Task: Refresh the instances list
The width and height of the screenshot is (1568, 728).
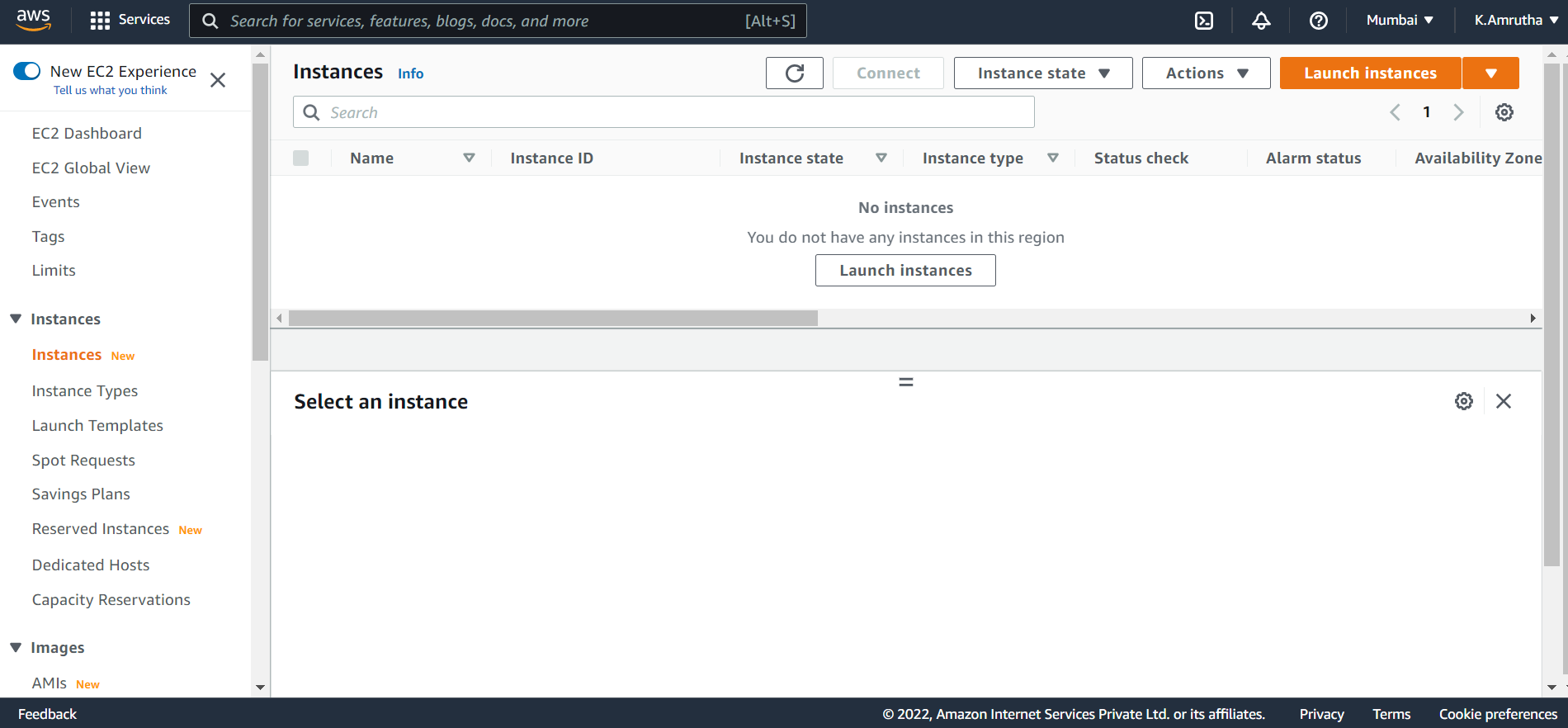Action: tap(795, 73)
